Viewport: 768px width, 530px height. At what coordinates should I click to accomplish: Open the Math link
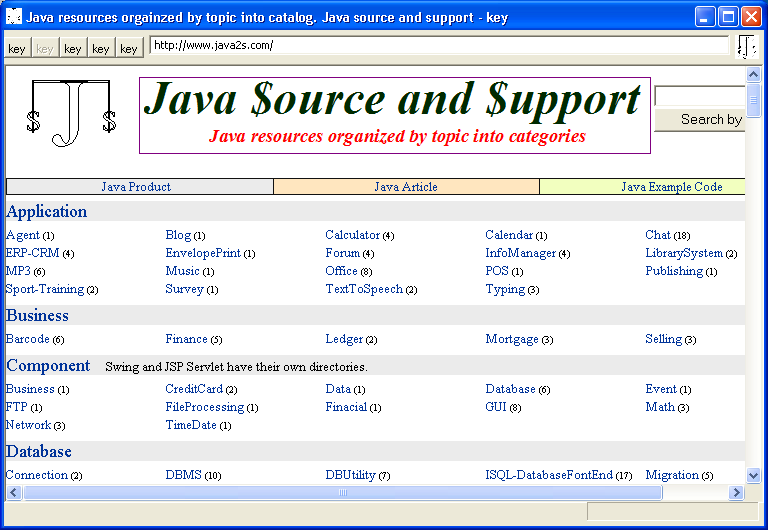pyautogui.click(x=660, y=407)
